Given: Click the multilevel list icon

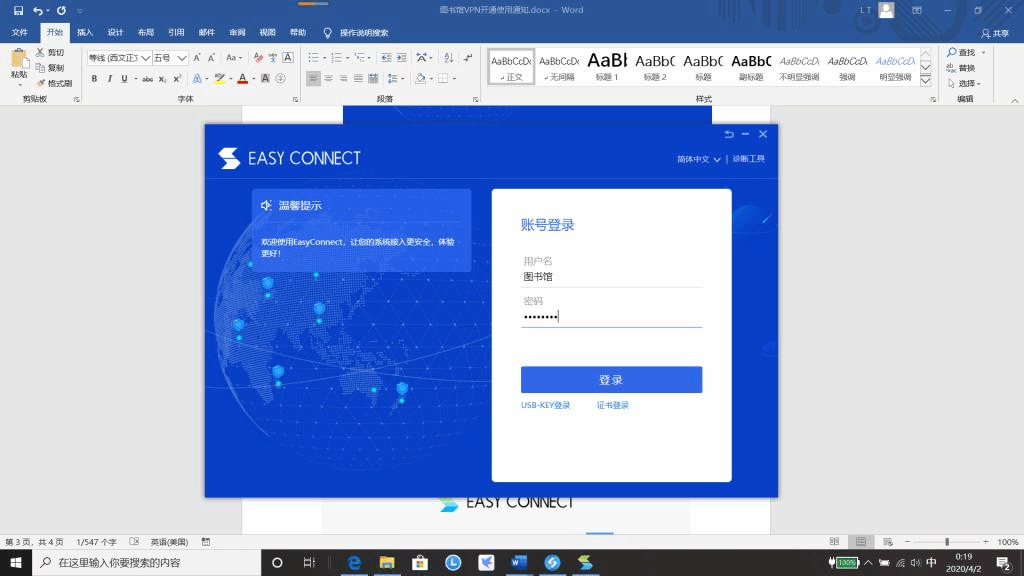Looking at the screenshot, I should pyautogui.click(x=359, y=58).
